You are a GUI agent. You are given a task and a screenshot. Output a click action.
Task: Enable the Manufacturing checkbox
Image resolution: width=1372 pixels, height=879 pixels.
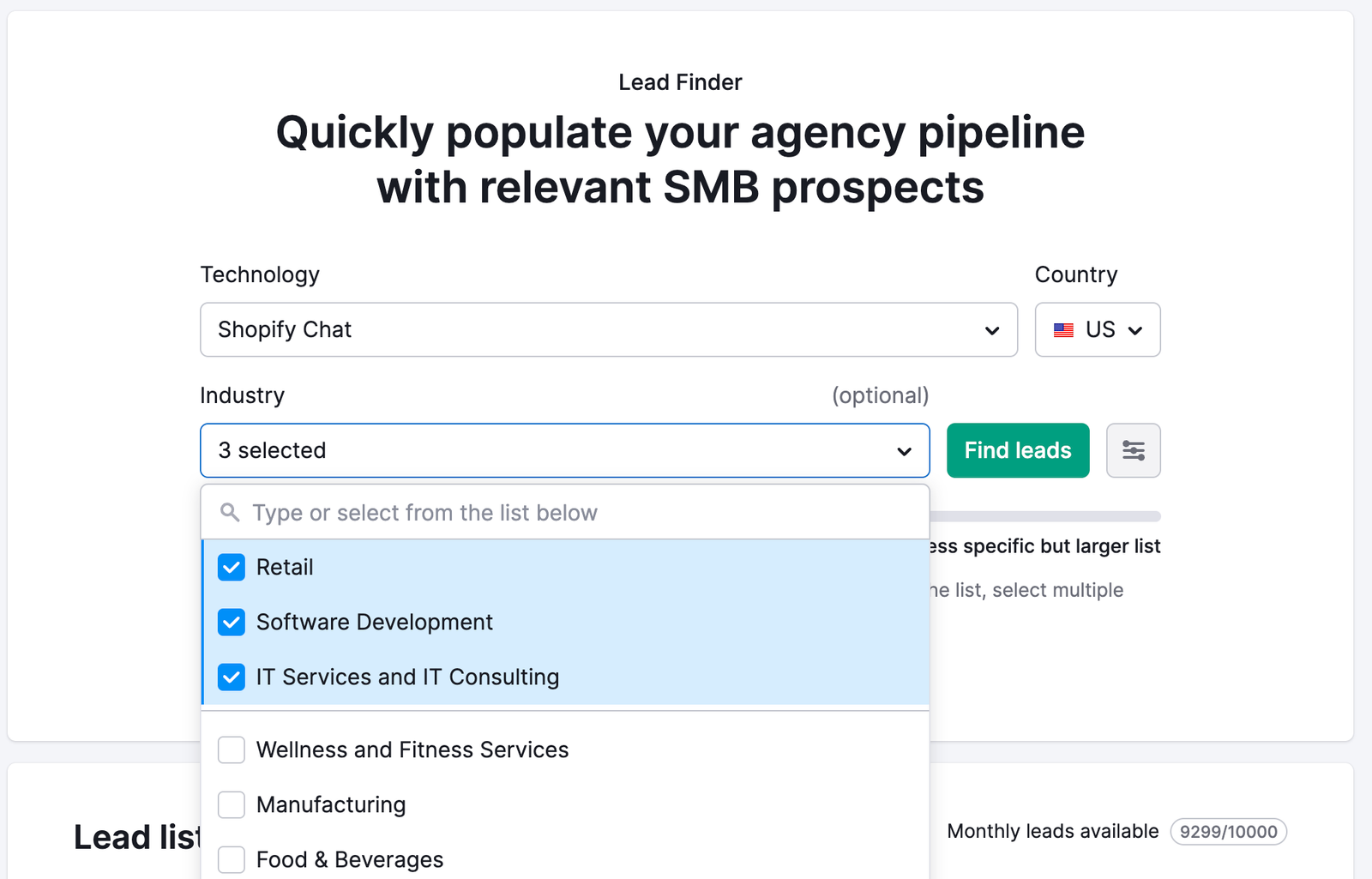coord(232,804)
